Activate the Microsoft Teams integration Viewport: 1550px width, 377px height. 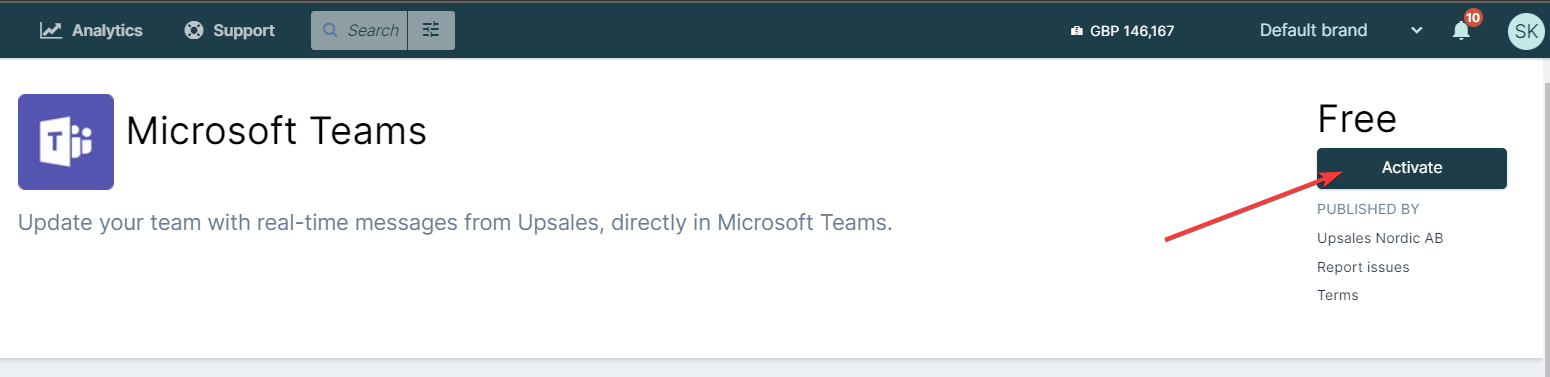tap(1412, 168)
